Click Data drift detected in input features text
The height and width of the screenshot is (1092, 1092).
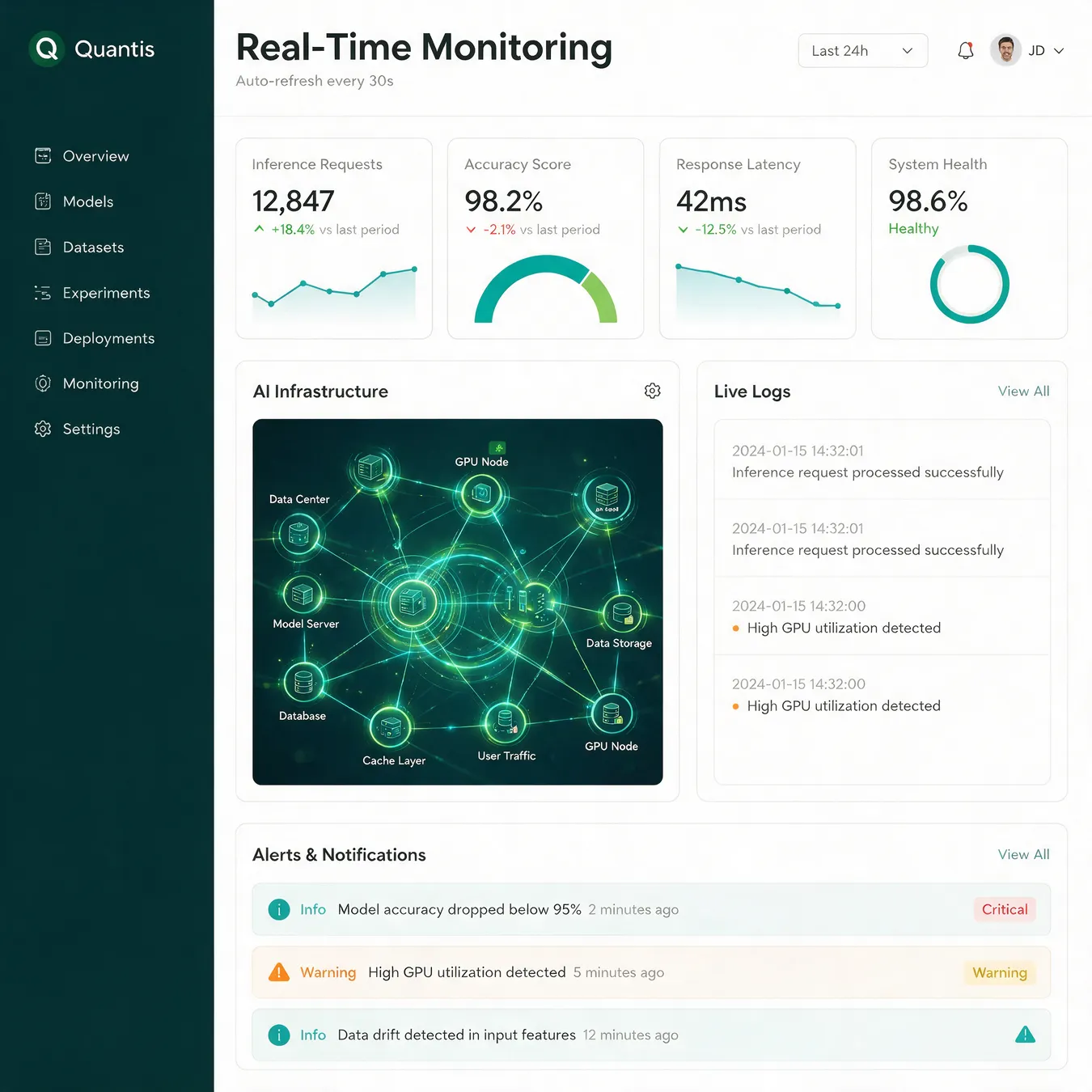(x=456, y=1035)
